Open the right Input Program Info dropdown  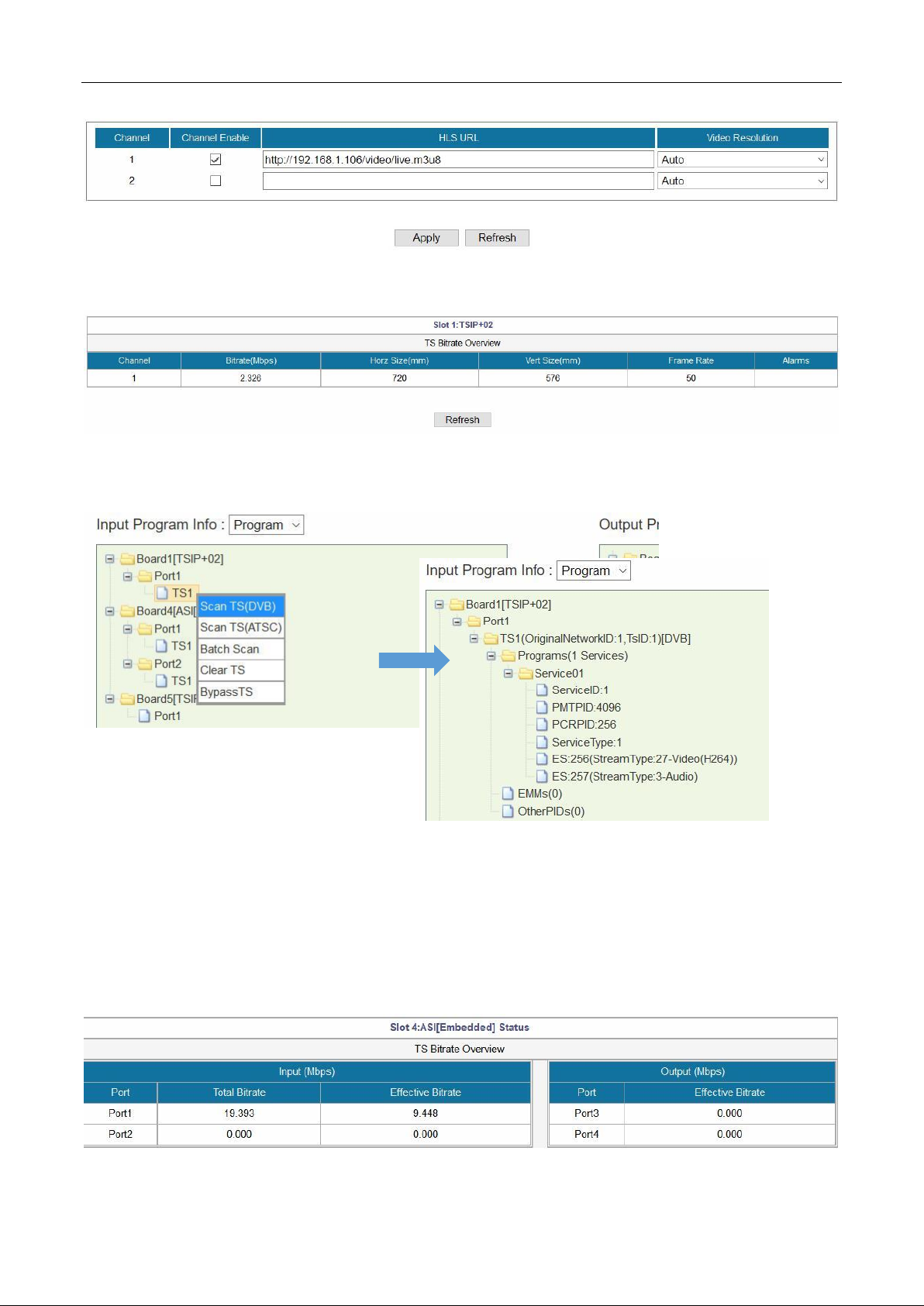(594, 570)
